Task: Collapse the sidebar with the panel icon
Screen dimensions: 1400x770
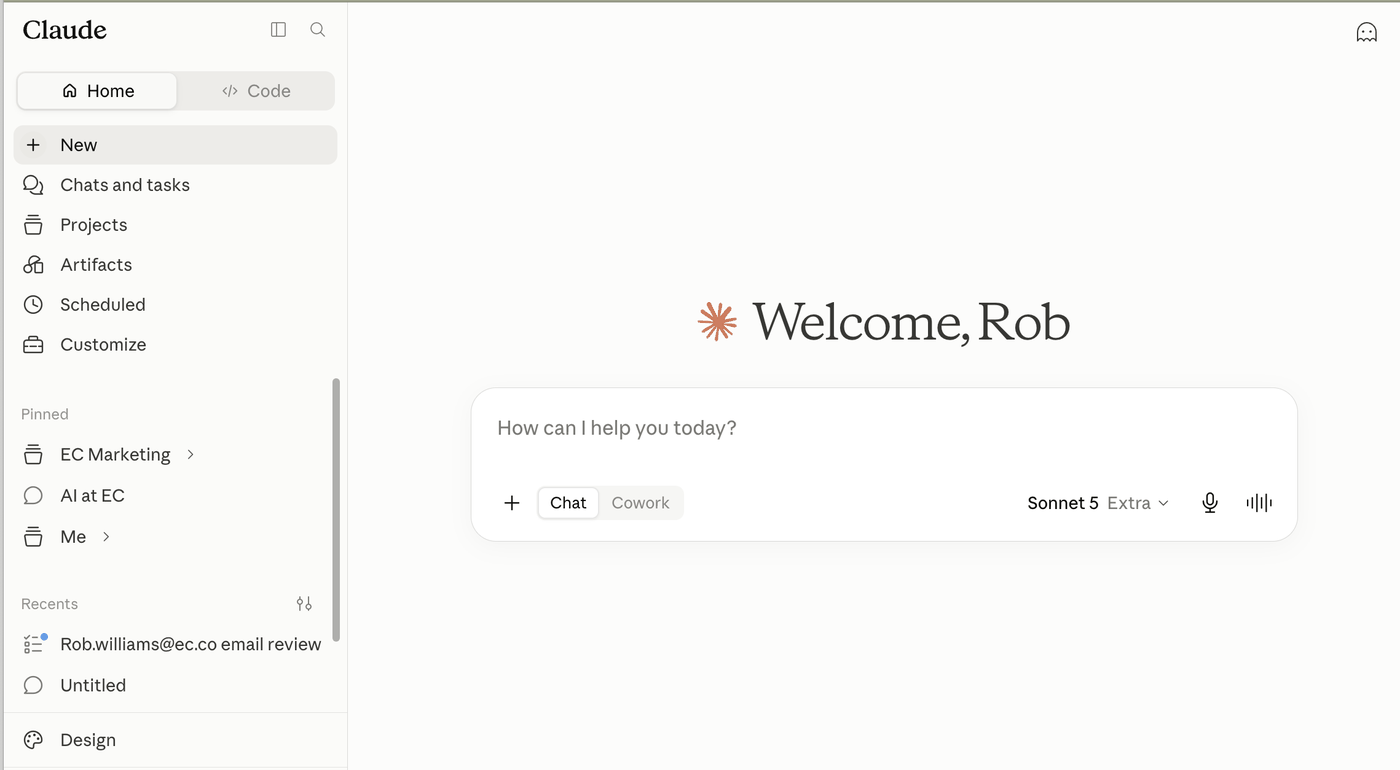Action: (278, 30)
